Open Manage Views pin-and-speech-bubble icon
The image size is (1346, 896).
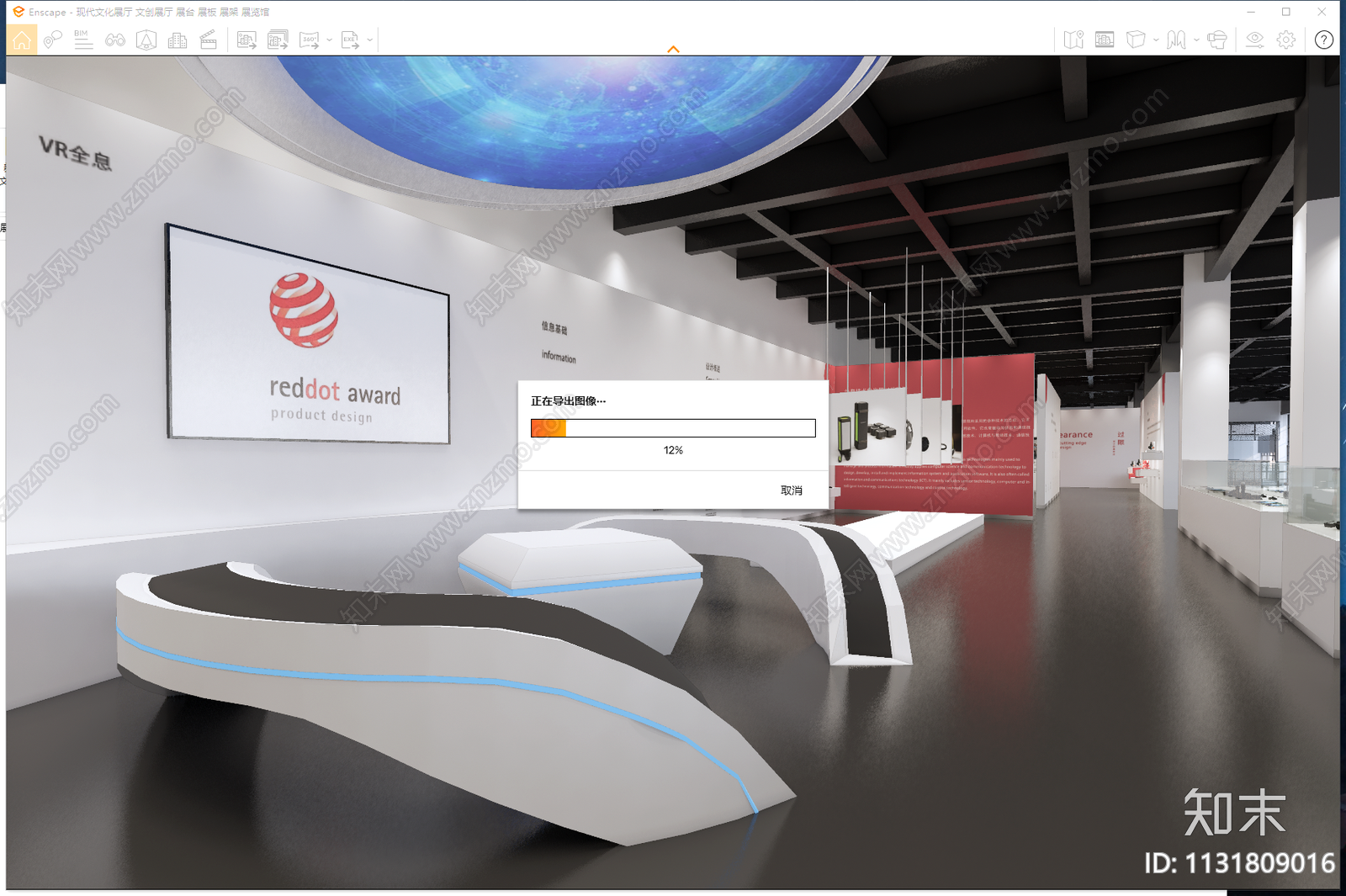pyautogui.click(x=53, y=40)
